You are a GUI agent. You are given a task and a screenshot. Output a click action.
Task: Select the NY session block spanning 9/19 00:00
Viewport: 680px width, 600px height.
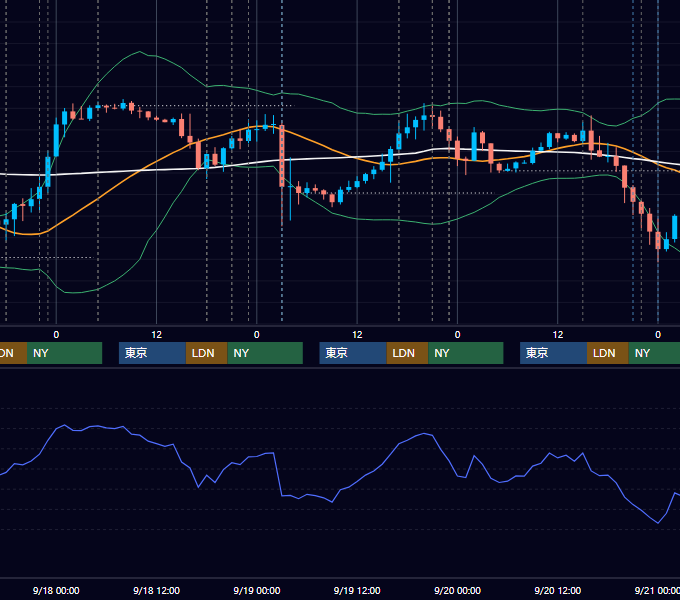pos(265,353)
